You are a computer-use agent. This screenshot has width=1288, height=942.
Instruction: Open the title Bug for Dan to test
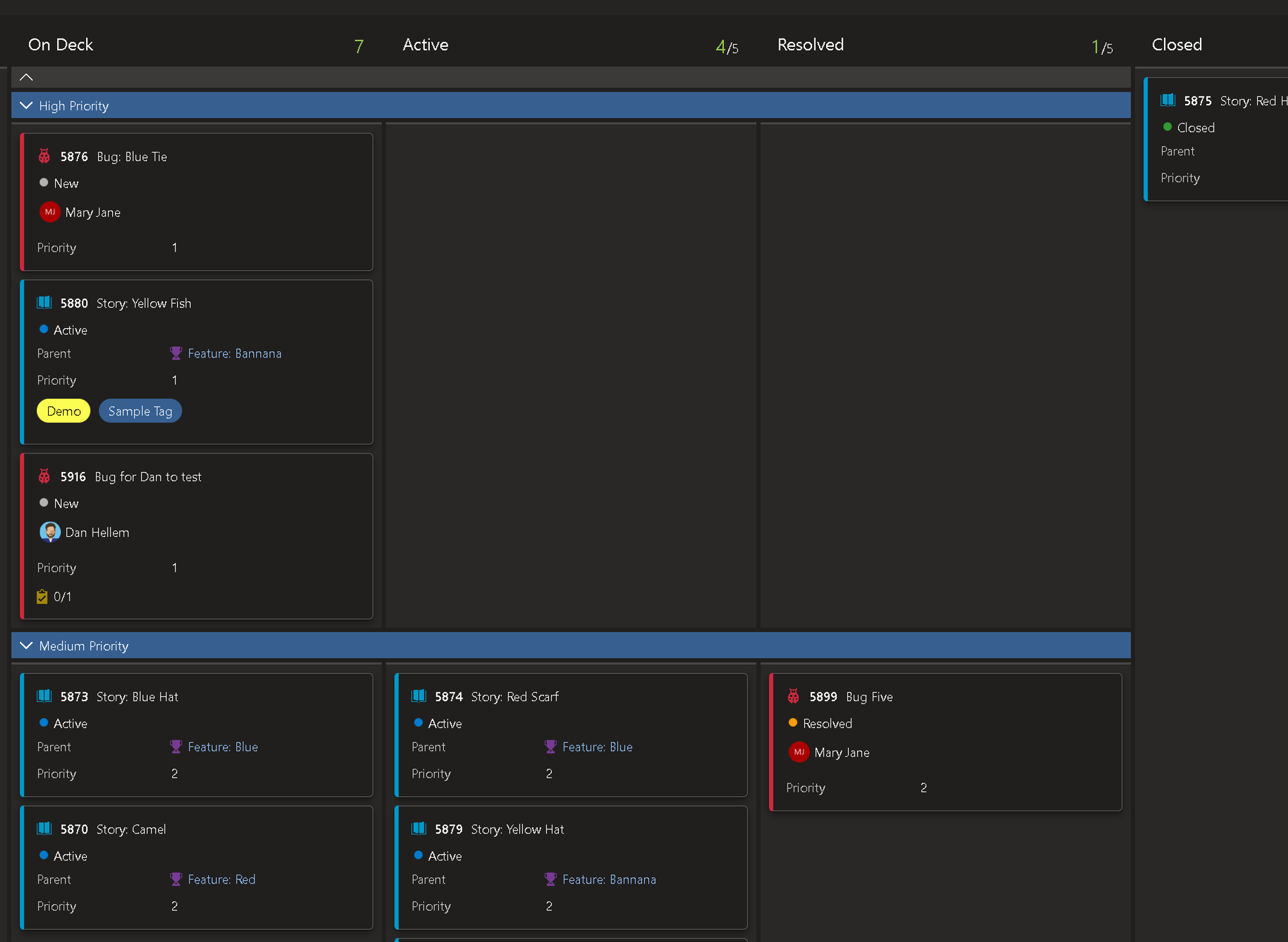tap(148, 476)
